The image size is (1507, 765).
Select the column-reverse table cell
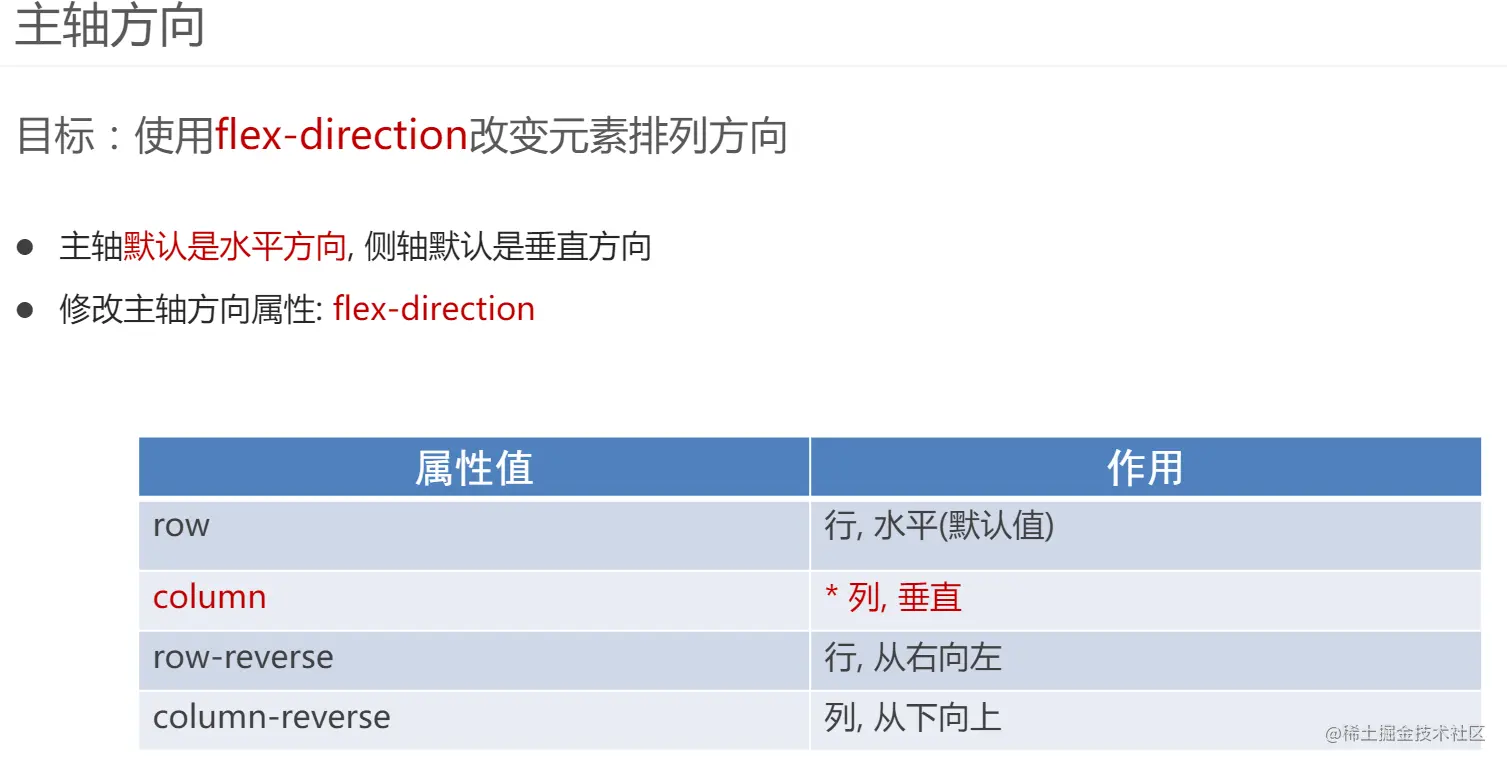tap(474, 720)
